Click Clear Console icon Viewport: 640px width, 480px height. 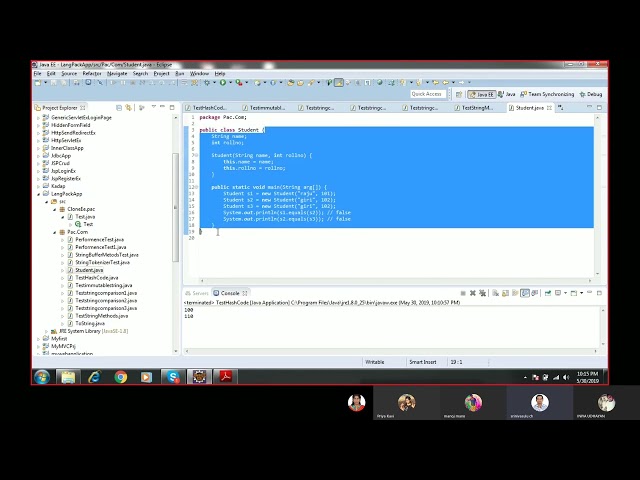tap(495, 293)
